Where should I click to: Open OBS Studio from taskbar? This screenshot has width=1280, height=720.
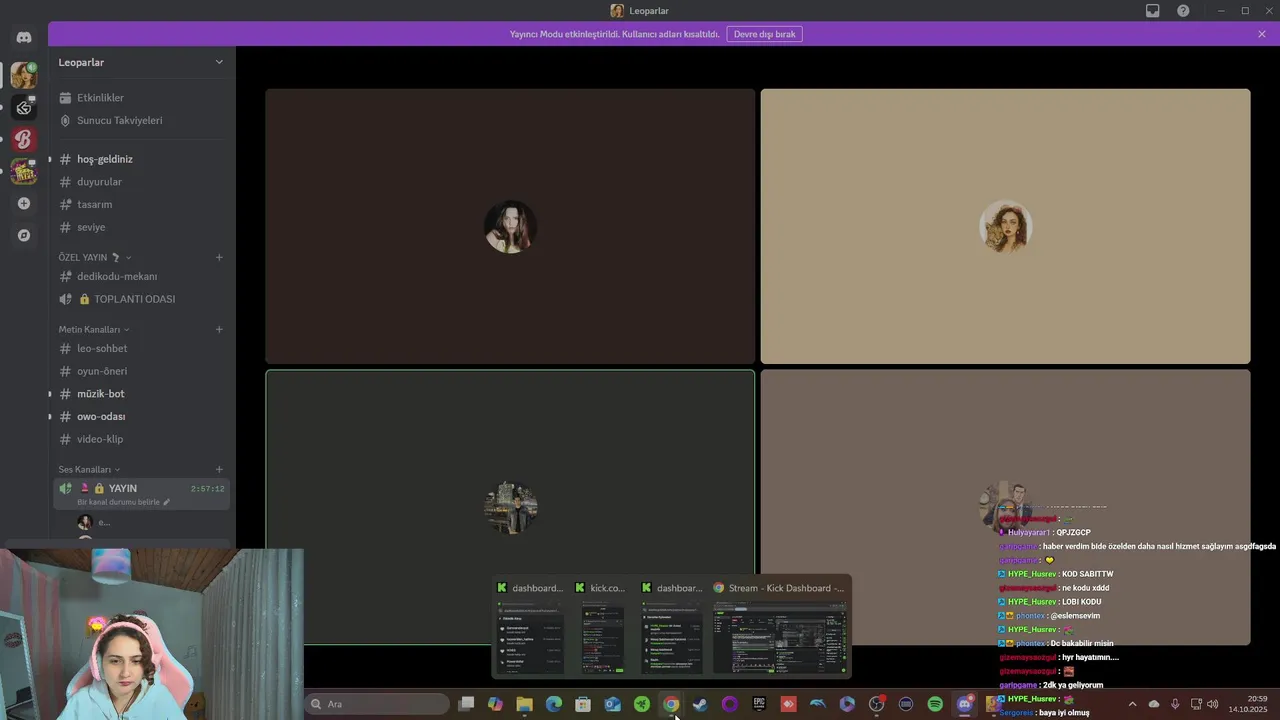pyautogui.click(x=877, y=704)
